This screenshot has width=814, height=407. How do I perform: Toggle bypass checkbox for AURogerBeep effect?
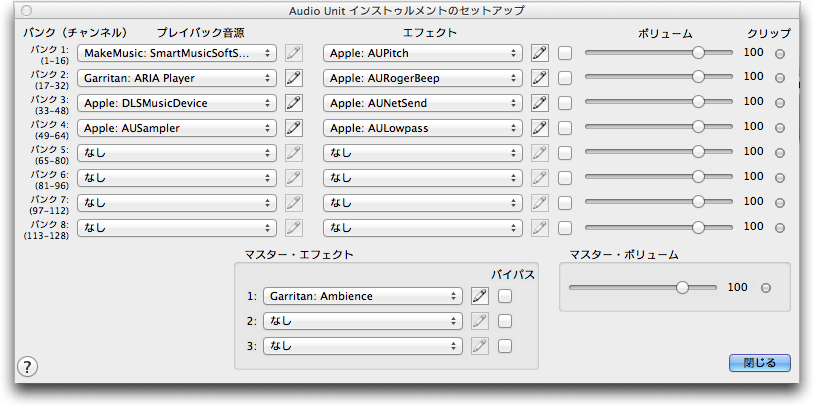pos(565,78)
